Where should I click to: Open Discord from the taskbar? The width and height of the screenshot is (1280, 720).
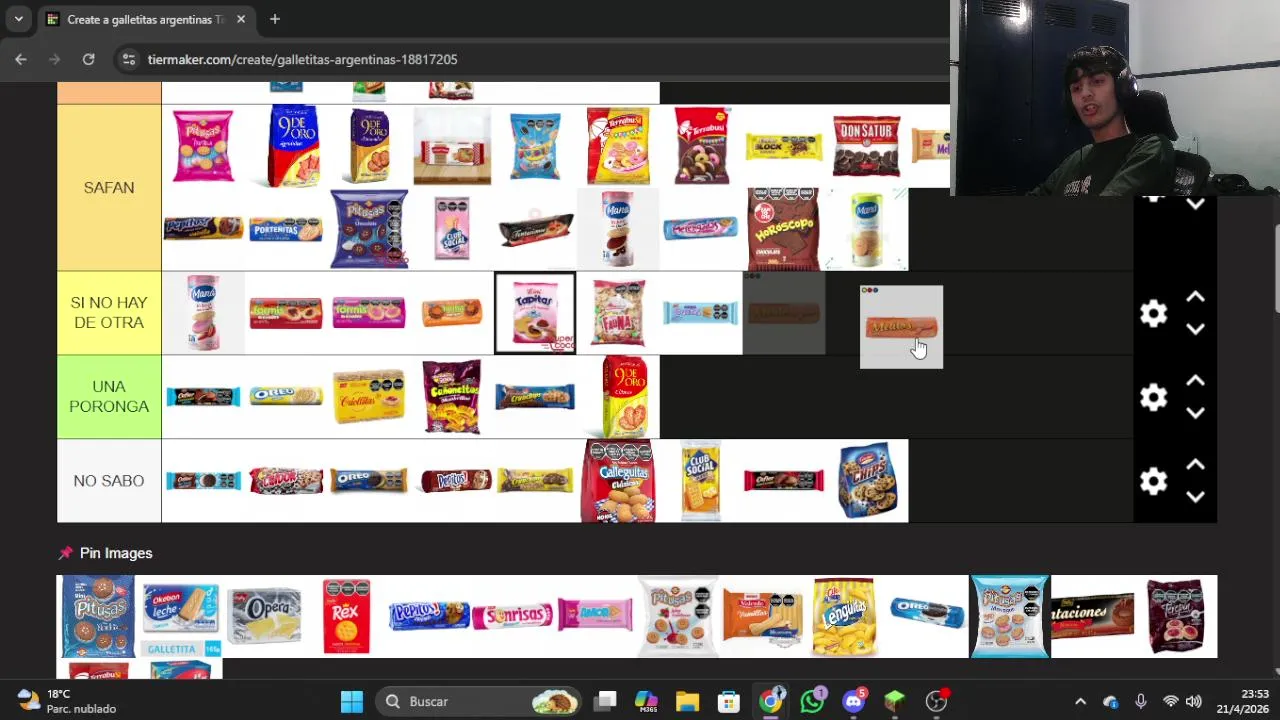853,701
